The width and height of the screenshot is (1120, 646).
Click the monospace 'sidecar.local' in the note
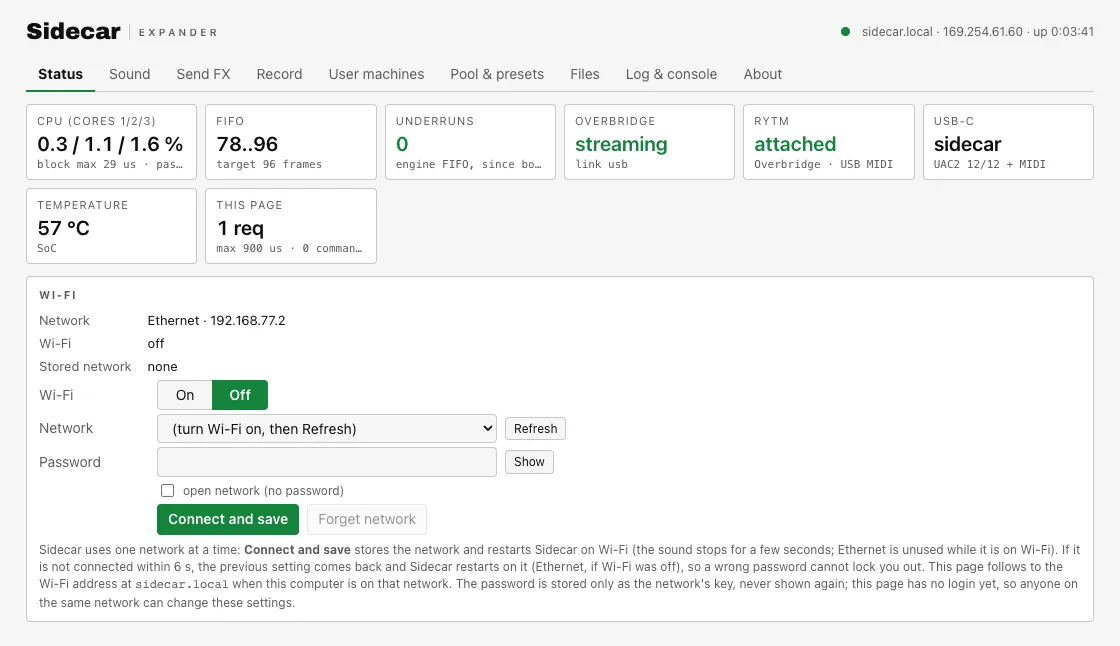(x=182, y=585)
